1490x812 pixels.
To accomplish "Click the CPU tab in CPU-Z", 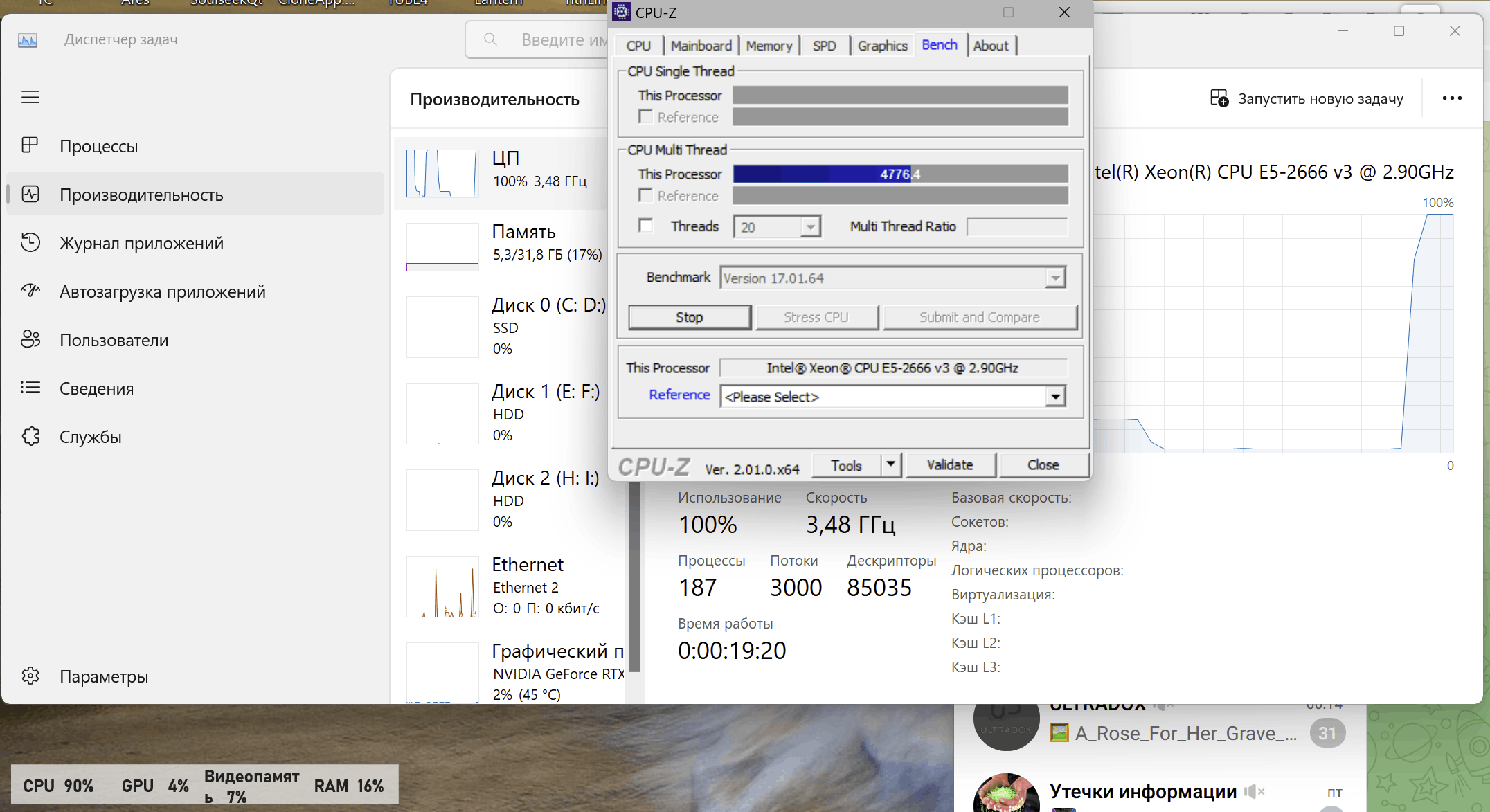I will coord(636,45).
